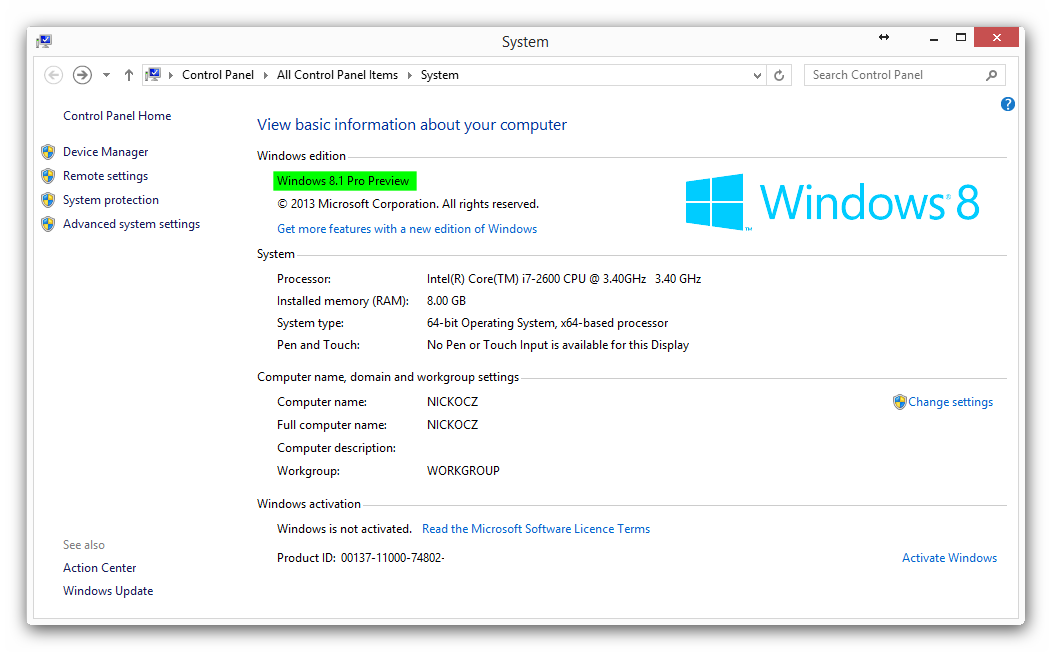Open Advanced system settings

pos(132,224)
